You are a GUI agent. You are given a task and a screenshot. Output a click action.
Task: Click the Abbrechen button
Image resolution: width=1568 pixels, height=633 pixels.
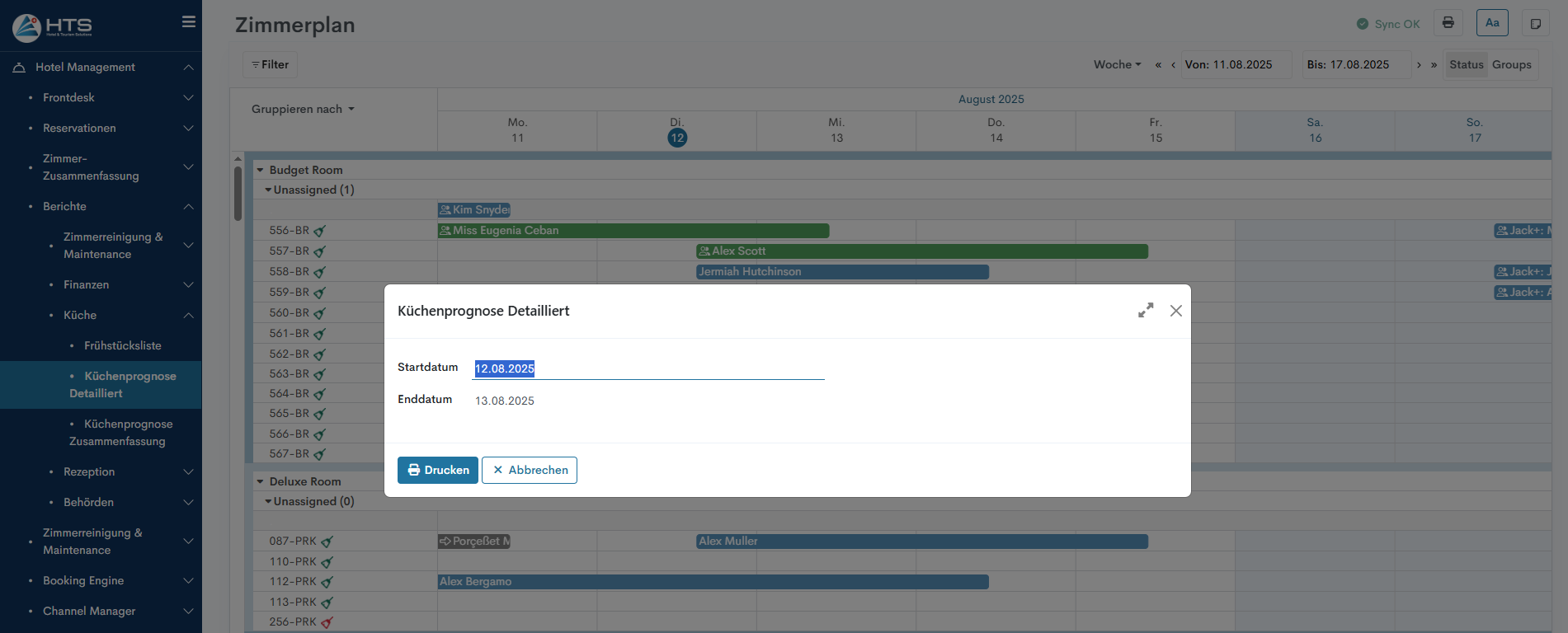tap(530, 470)
